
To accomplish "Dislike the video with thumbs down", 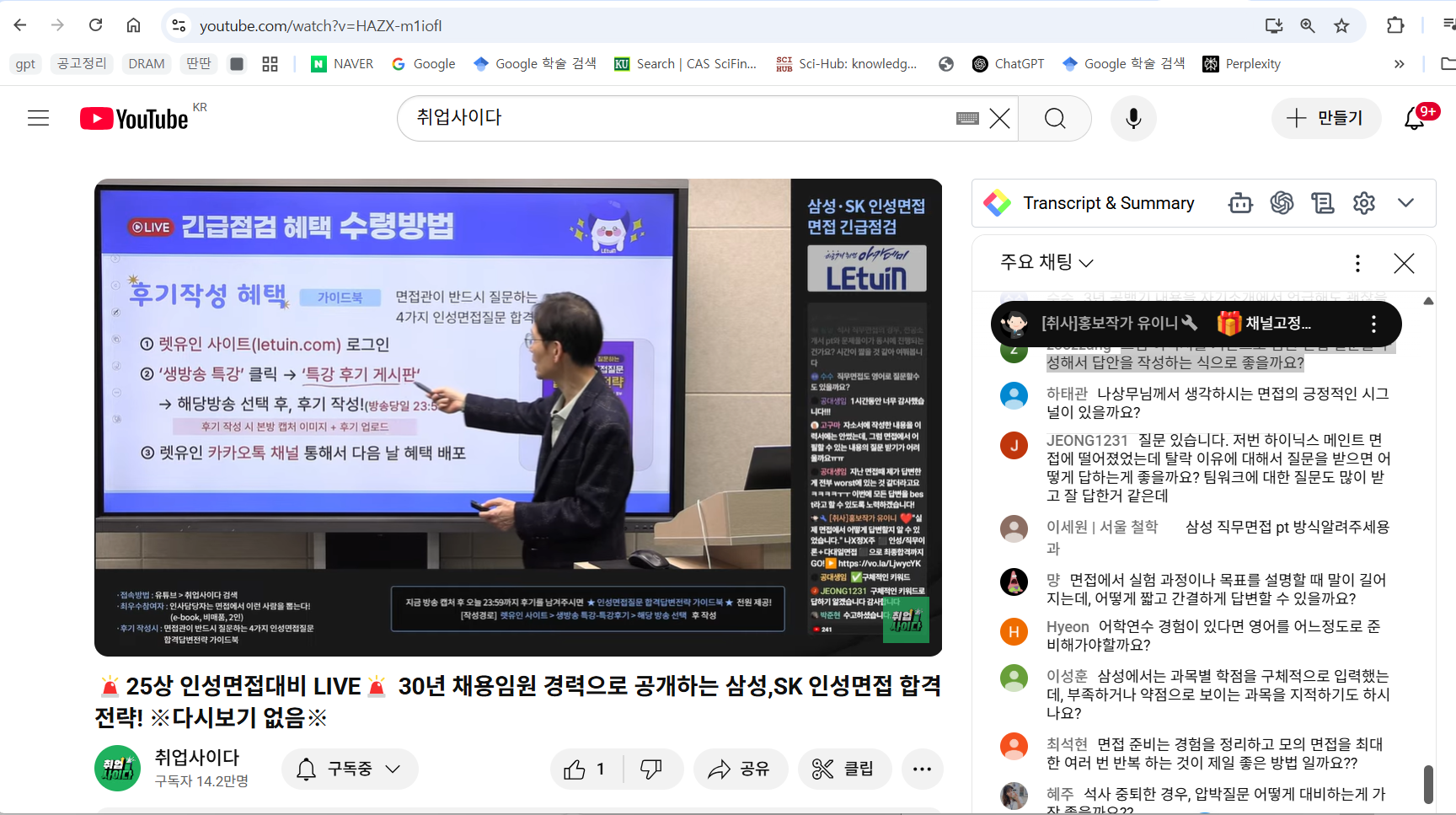I will pyautogui.click(x=651, y=769).
